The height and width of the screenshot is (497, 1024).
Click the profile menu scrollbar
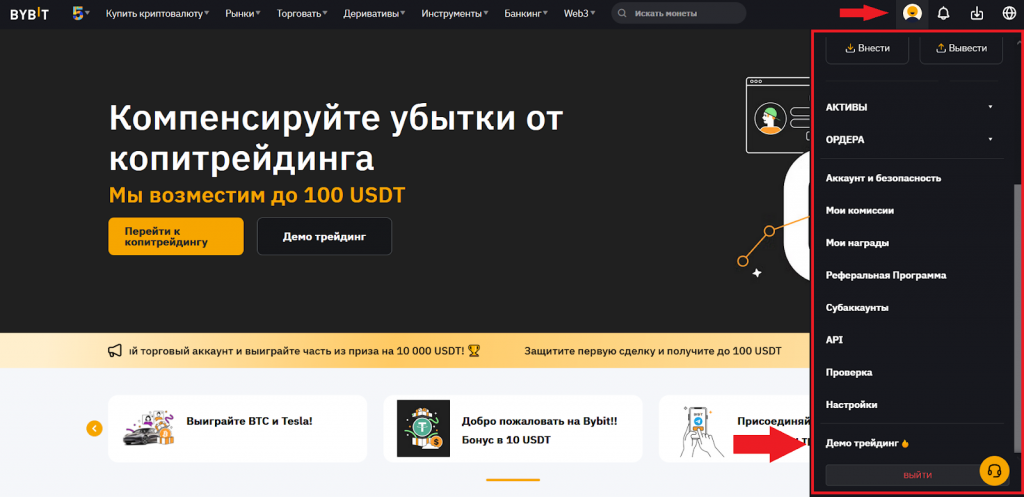click(x=1018, y=317)
